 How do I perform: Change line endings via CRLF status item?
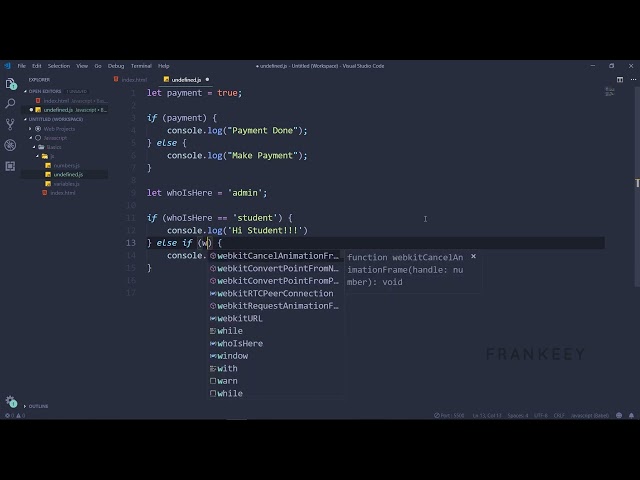click(559, 416)
